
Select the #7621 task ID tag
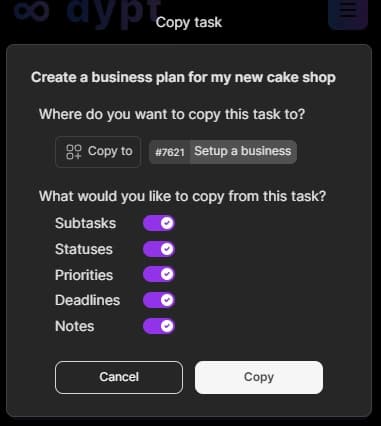click(170, 152)
